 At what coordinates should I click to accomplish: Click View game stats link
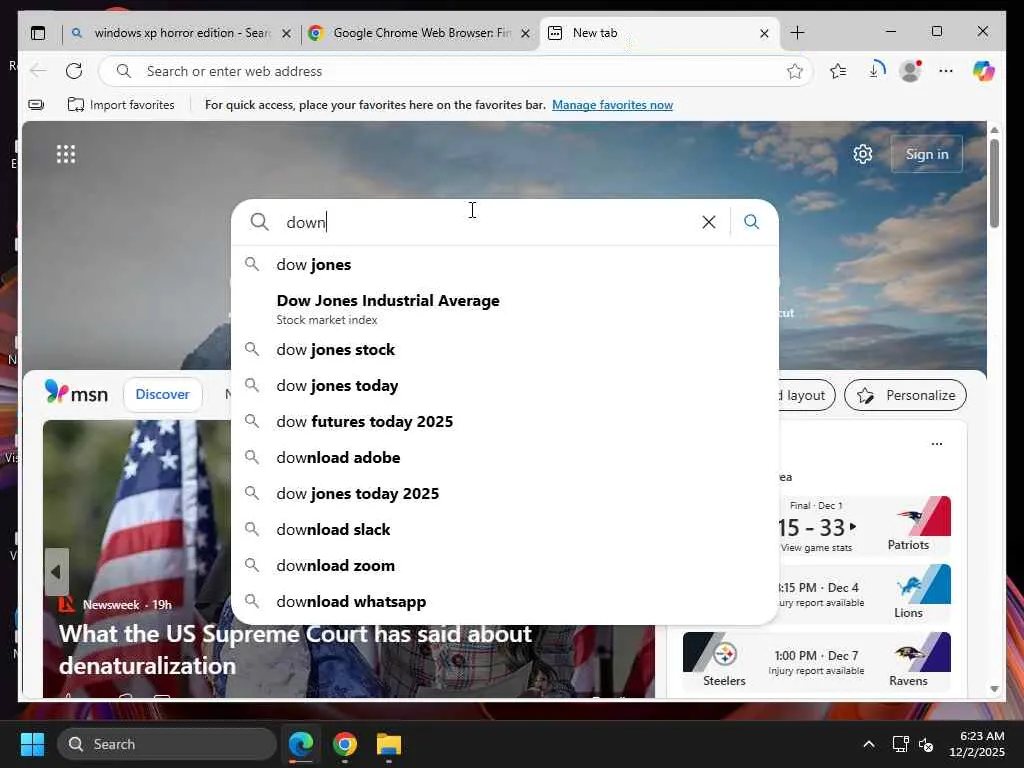pyautogui.click(x=816, y=548)
